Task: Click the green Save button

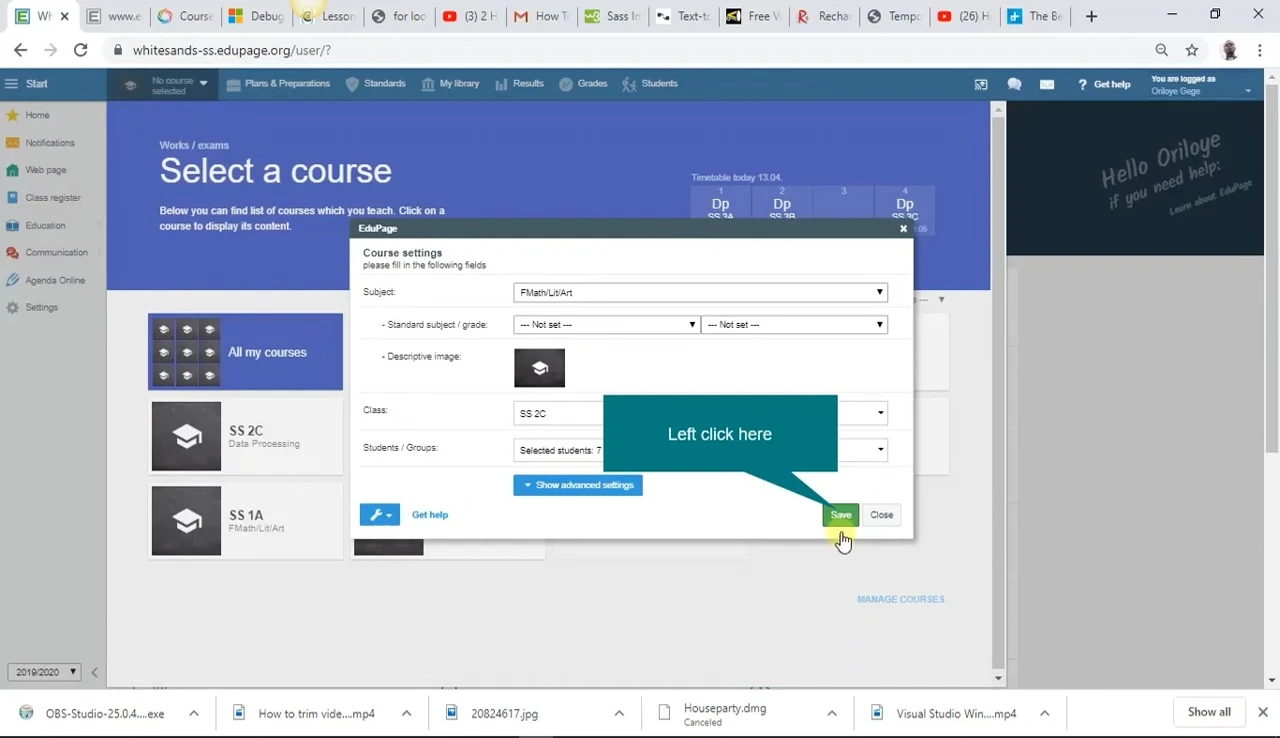Action: (x=840, y=515)
